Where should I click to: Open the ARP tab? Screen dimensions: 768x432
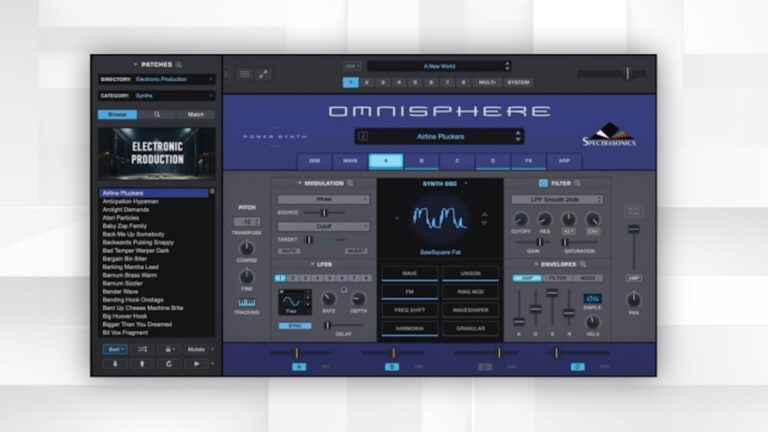point(563,160)
